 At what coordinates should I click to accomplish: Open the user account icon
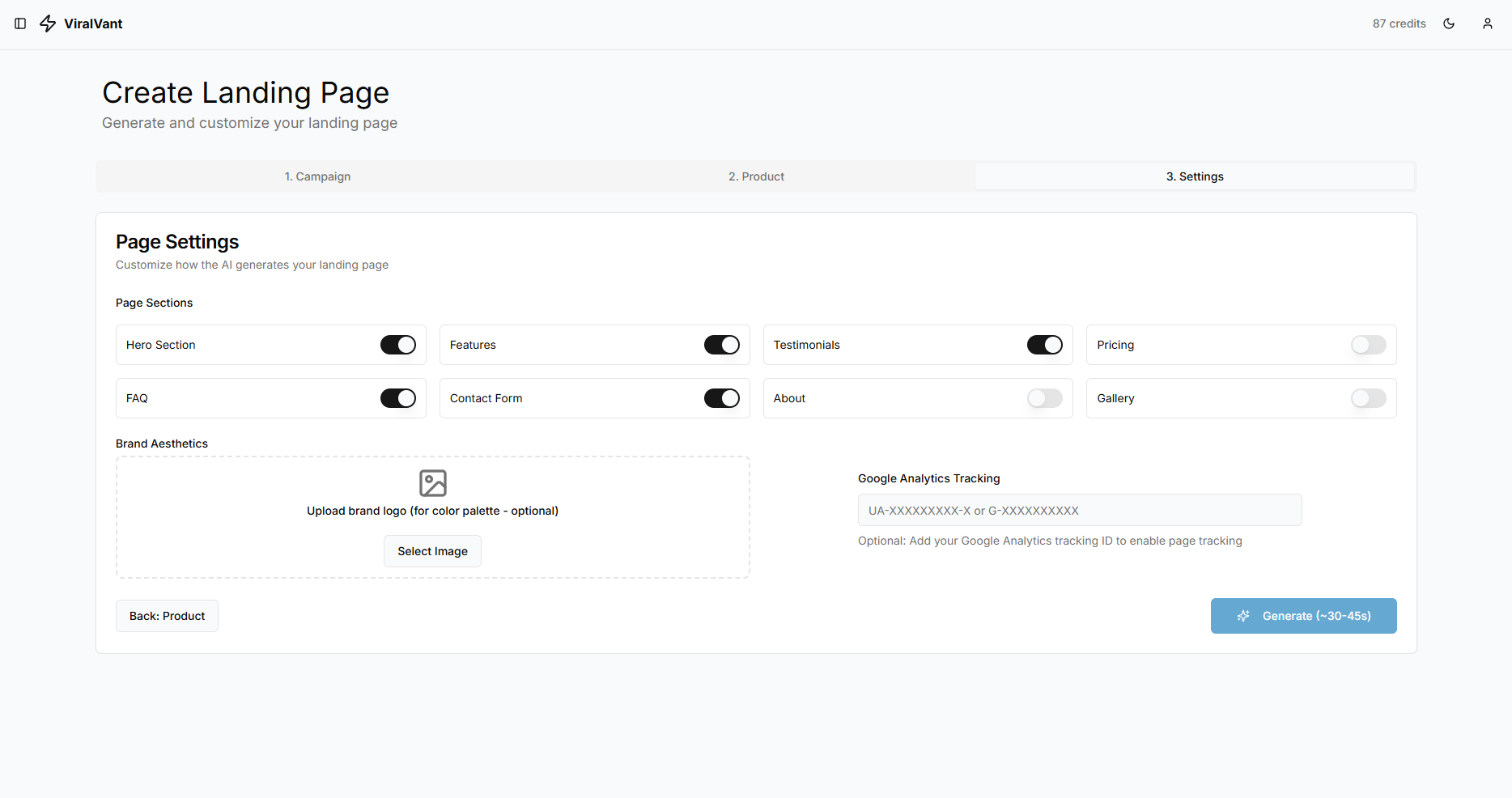(x=1488, y=23)
